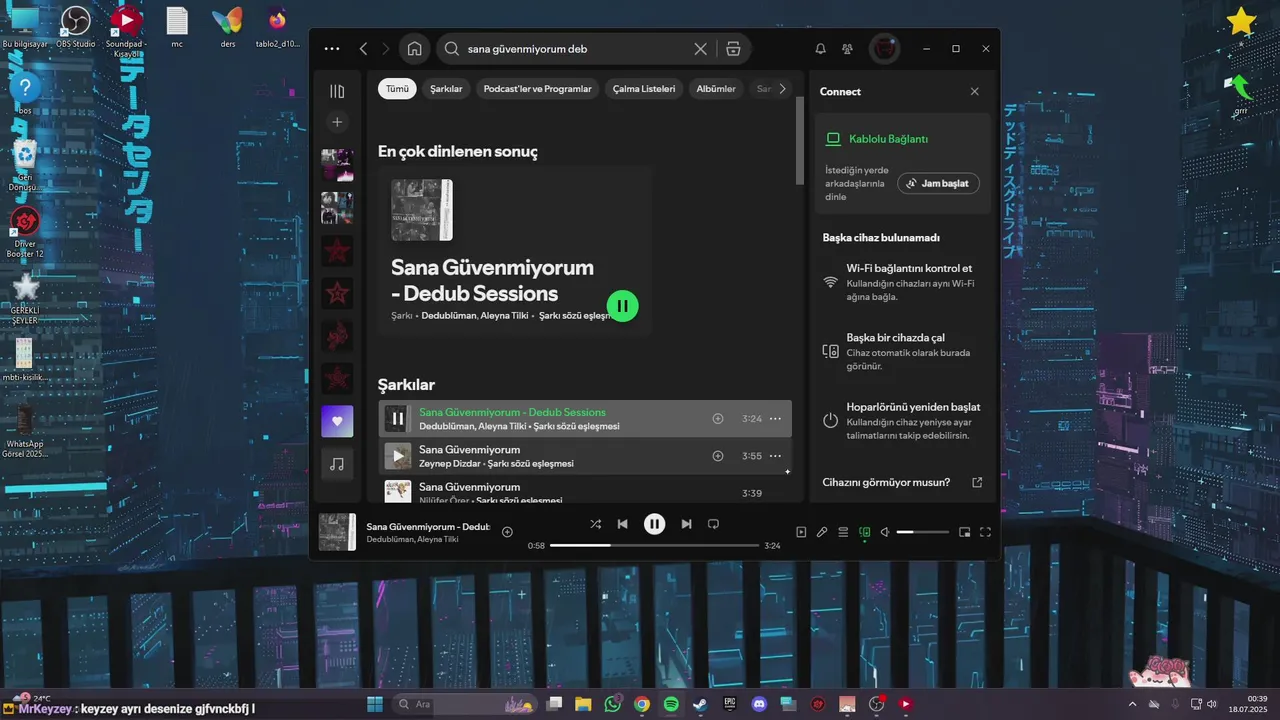
Task: Toggle repeat mode
Action: click(x=713, y=524)
